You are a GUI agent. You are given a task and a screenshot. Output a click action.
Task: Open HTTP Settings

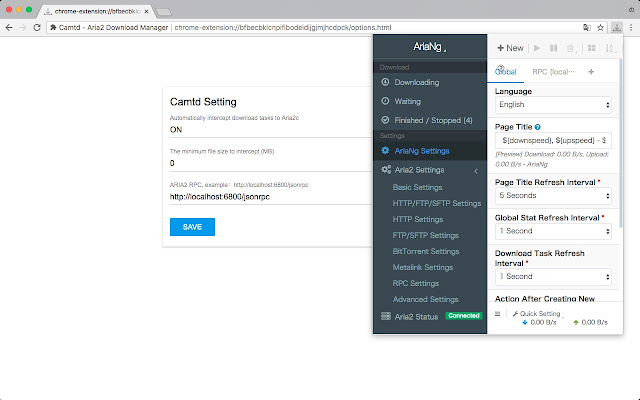(418, 219)
